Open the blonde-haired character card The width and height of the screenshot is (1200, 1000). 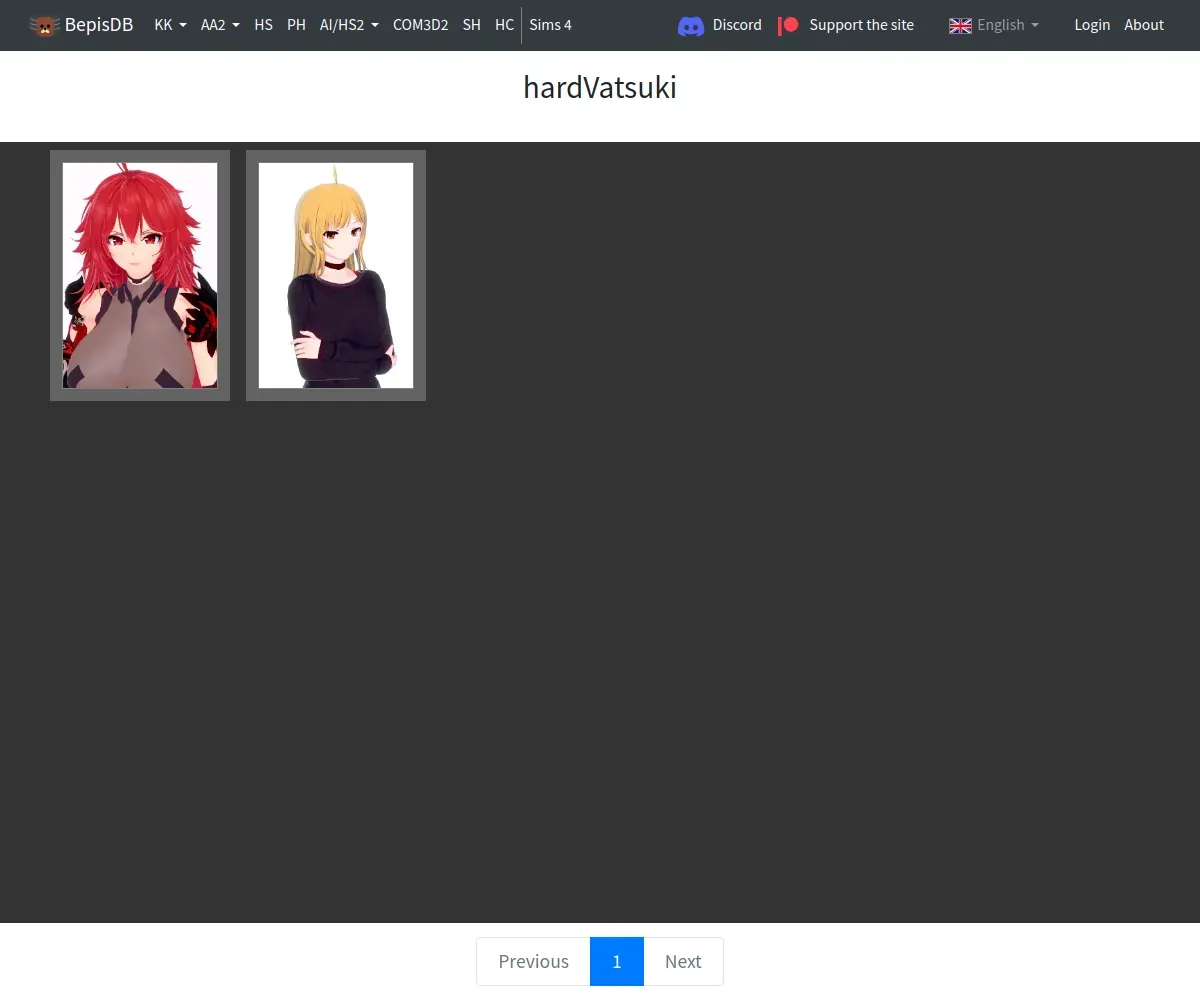pyautogui.click(x=336, y=275)
